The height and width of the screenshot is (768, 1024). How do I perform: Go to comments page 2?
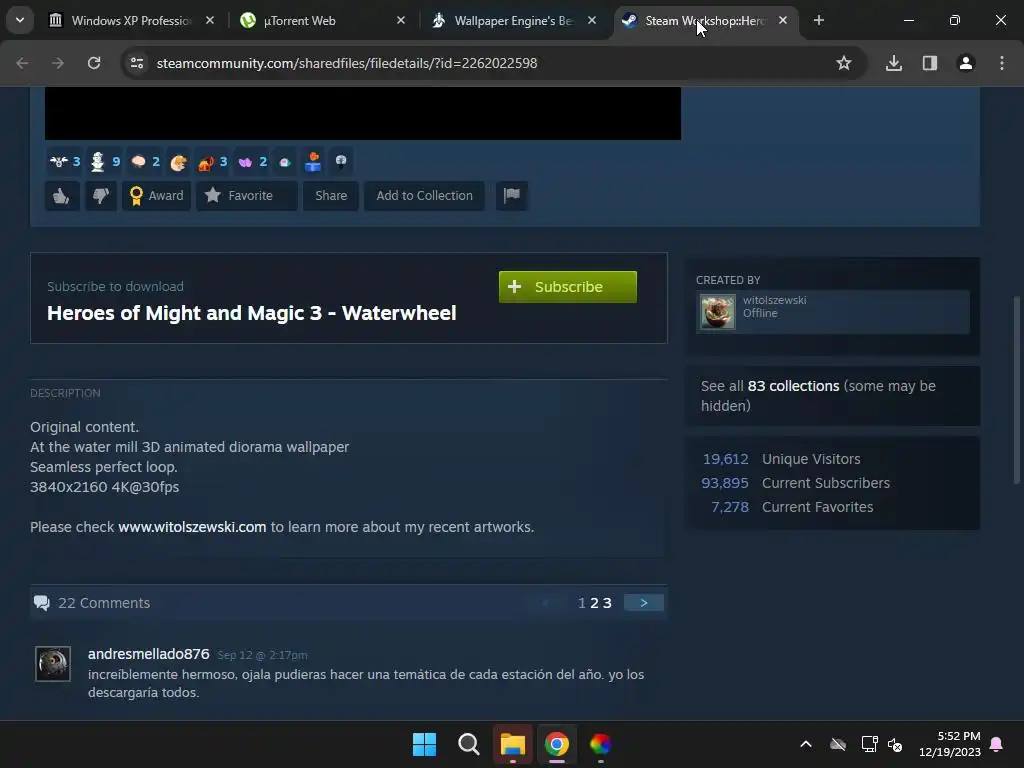pos(594,603)
